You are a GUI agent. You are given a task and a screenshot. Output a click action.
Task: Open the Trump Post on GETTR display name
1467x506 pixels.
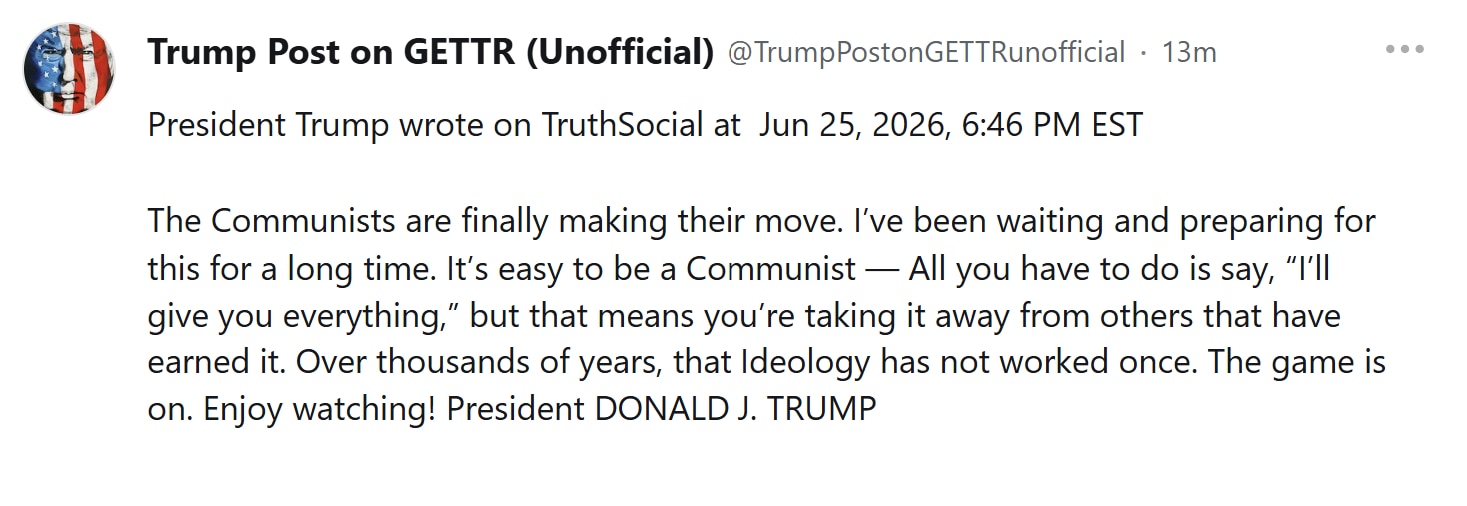431,52
